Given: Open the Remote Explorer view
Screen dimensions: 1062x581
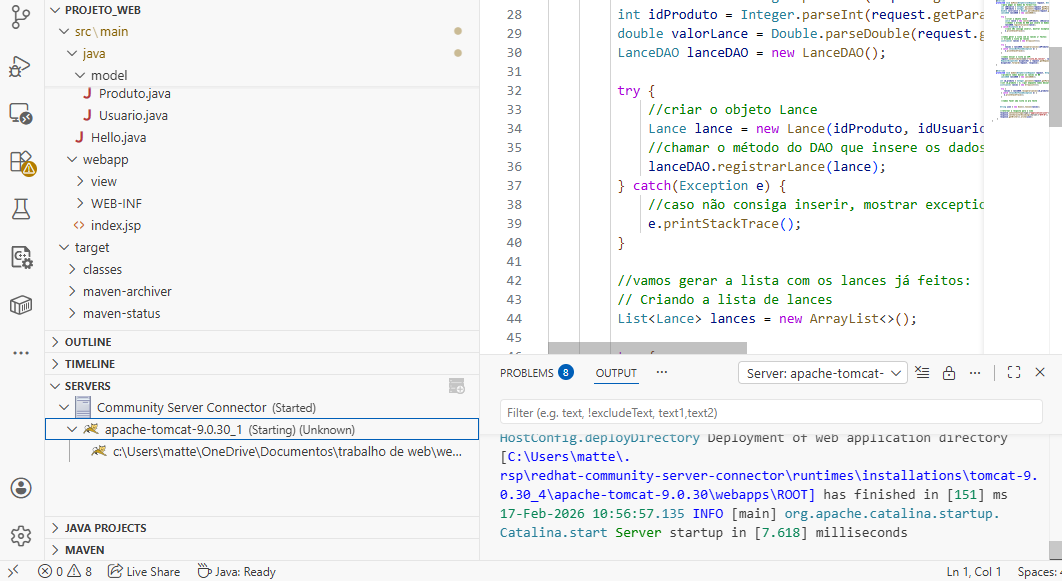Looking at the screenshot, I should click(21, 114).
